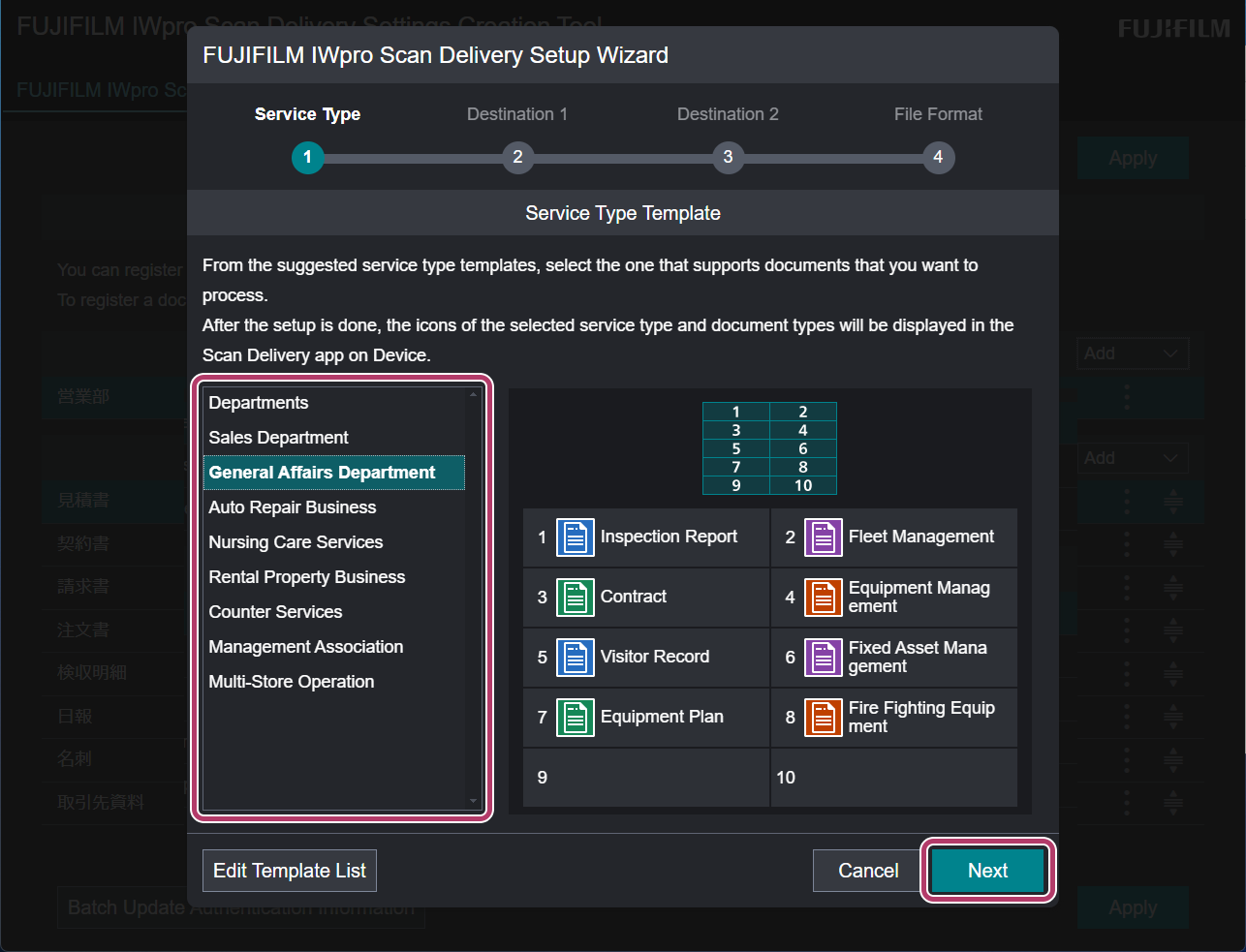Open the three-dot menu for the 検収明細 row
The height and width of the screenshot is (952, 1246).
pyautogui.click(x=1127, y=672)
